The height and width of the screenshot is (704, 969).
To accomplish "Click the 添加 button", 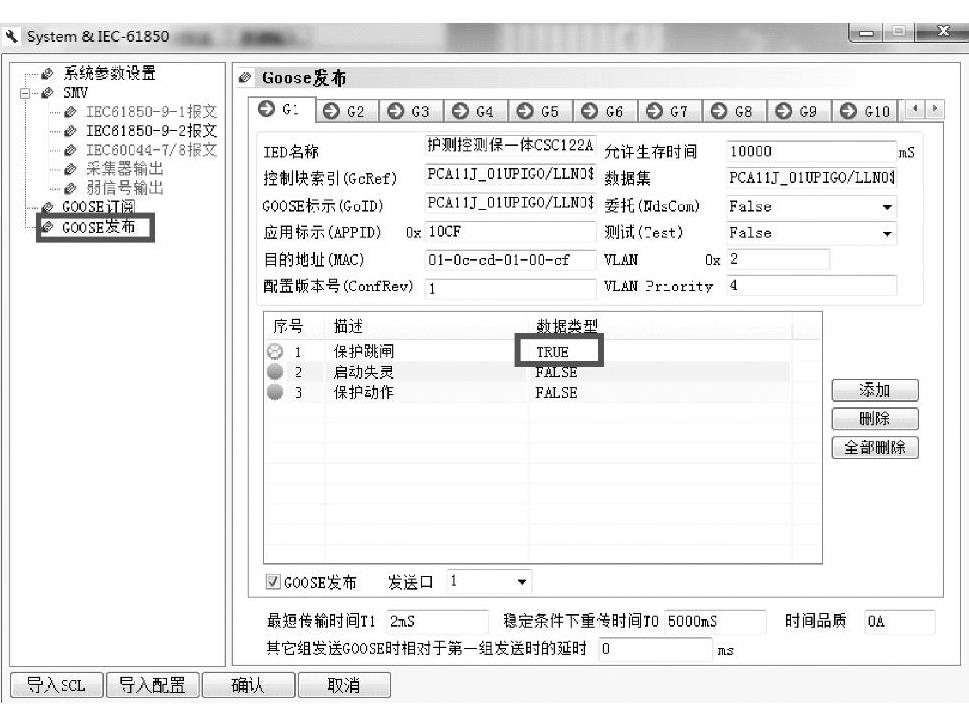I will (874, 391).
